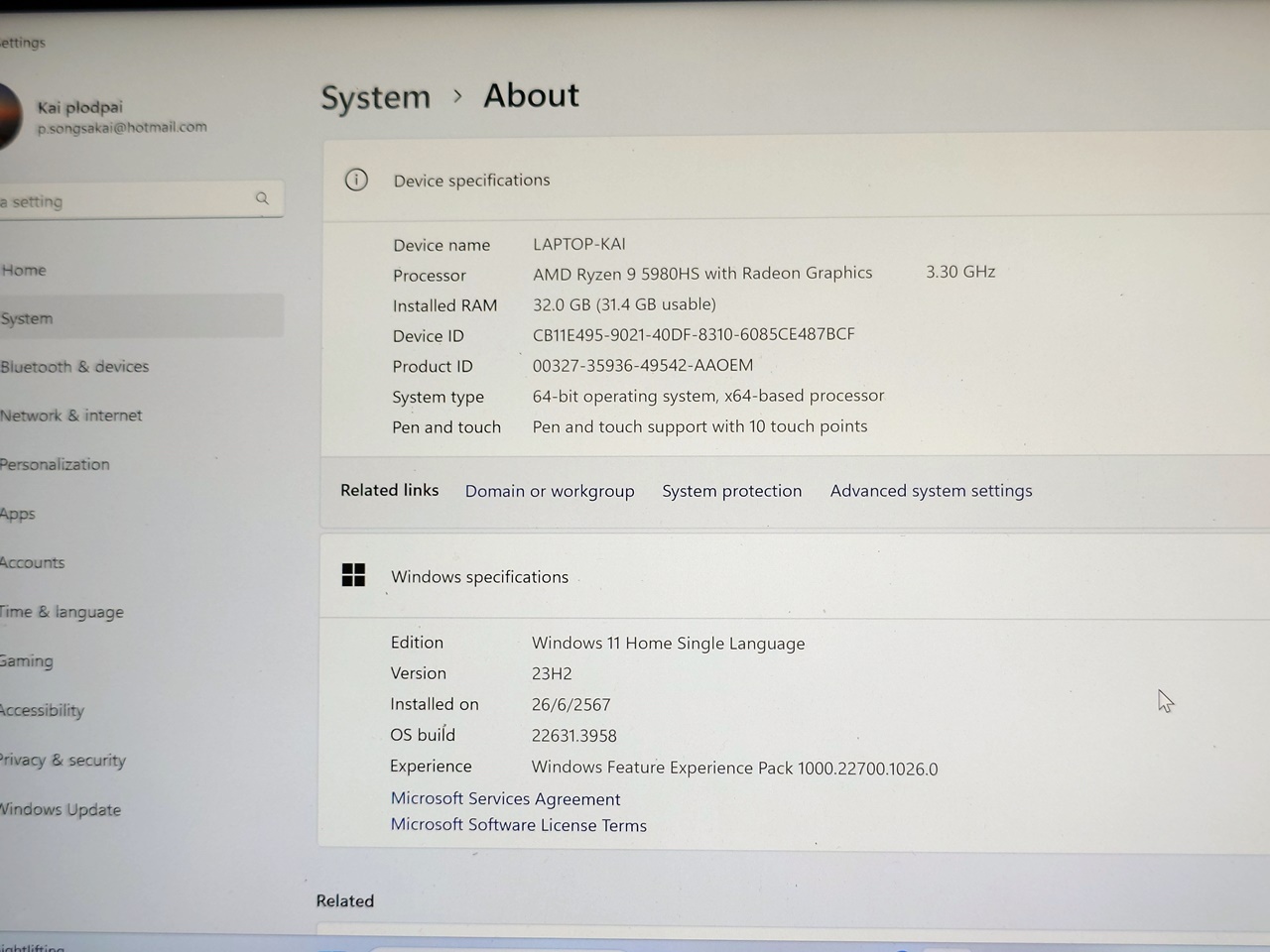Screen dimensions: 1270x952
Task: Click the OS build 22631.3958
Action: tap(573, 736)
